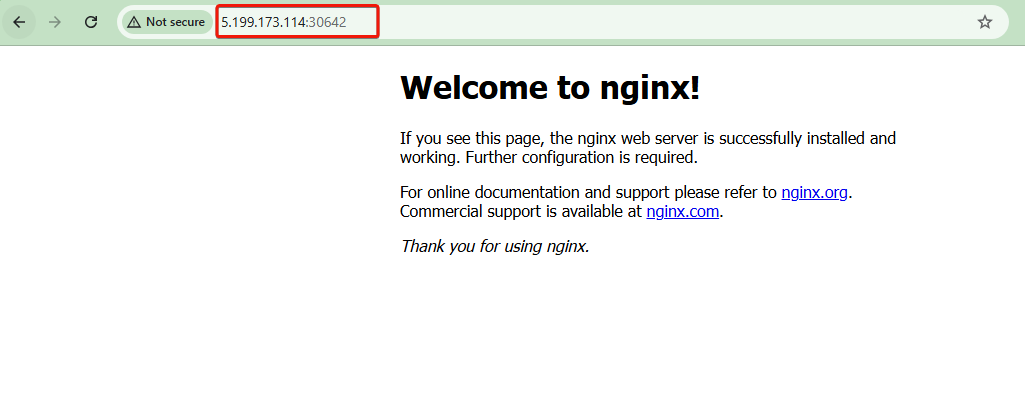Click empty space in the address bar
Screen dimensions: 1025x410
650,22
